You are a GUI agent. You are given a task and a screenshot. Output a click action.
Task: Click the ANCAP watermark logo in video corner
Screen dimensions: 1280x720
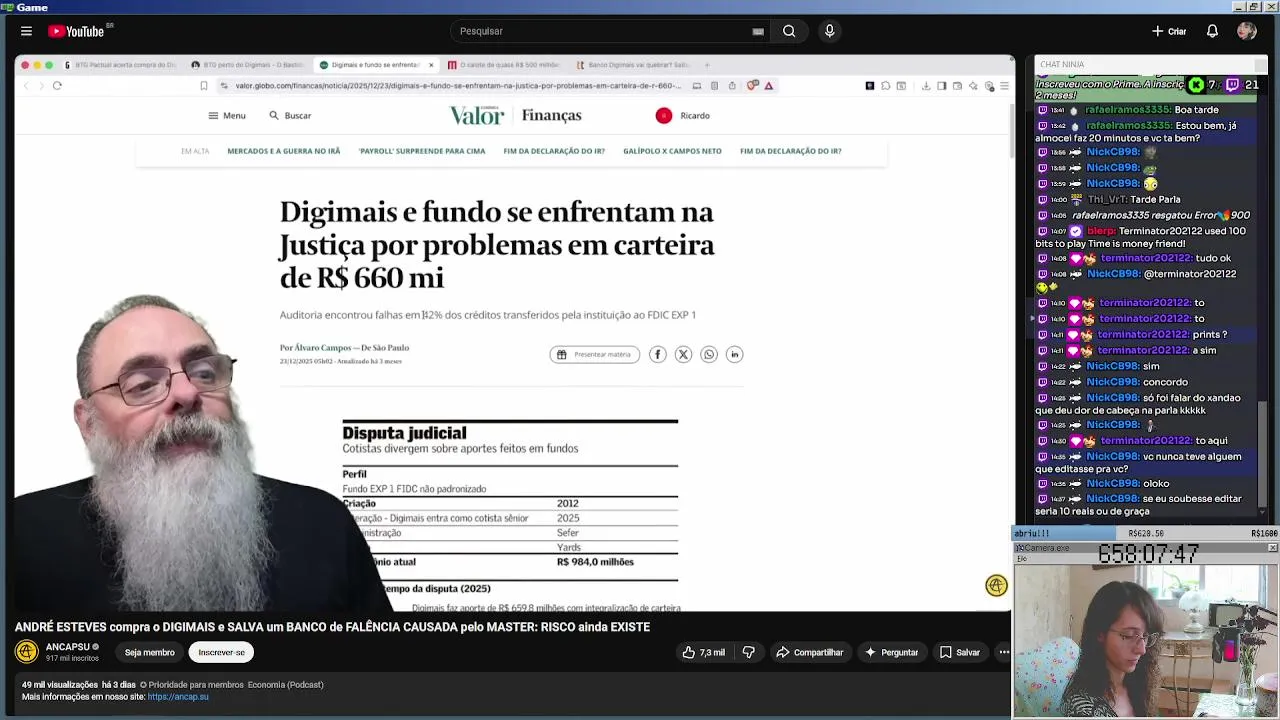pos(996,586)
